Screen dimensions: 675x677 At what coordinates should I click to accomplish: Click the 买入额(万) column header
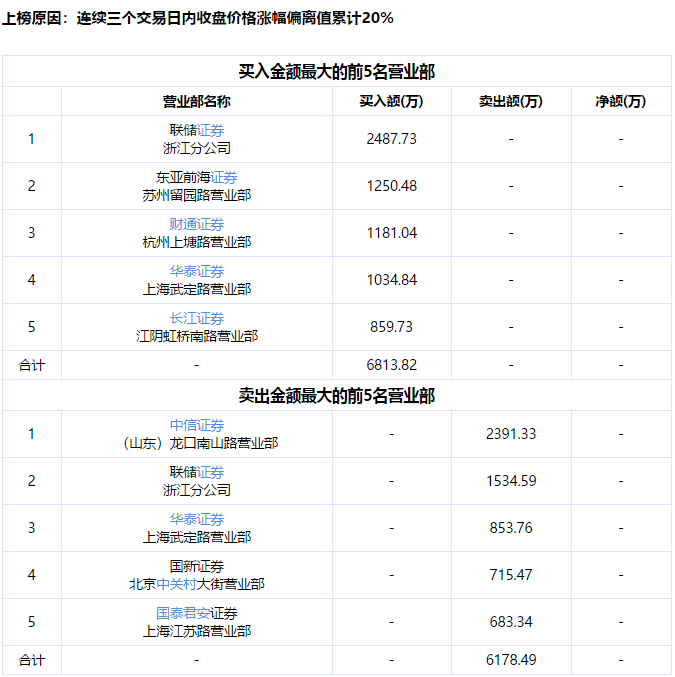click(391, 101)
